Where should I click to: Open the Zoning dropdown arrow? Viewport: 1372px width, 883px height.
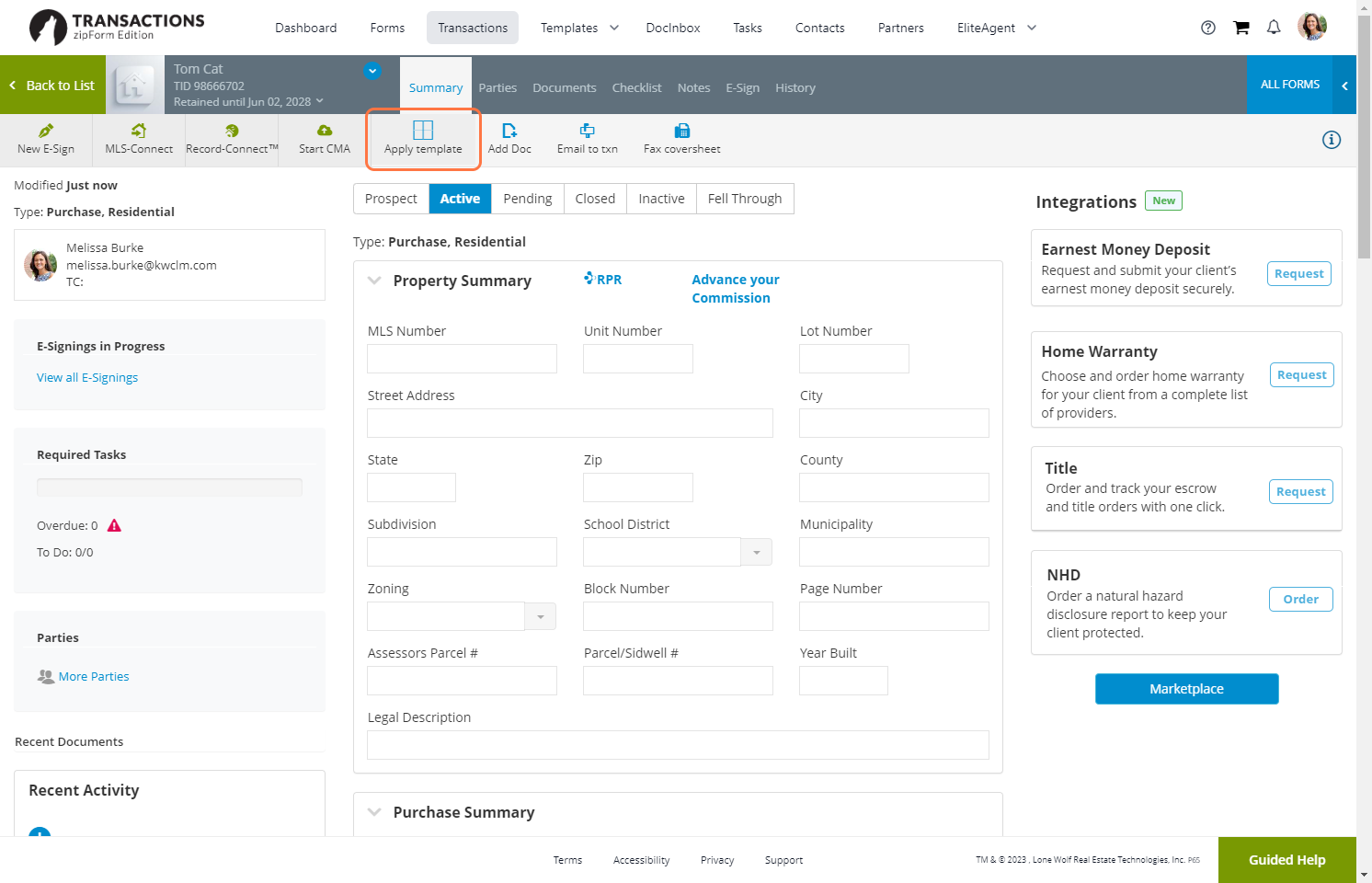click(x=541, y=616)
